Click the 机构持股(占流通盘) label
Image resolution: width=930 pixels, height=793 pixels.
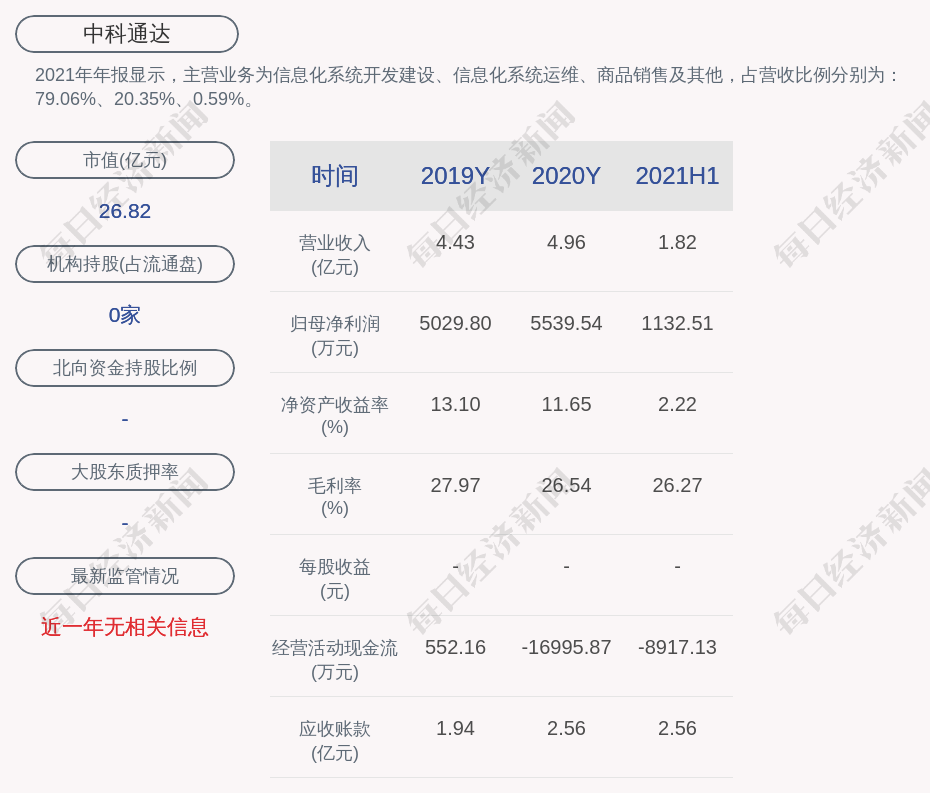125,264
